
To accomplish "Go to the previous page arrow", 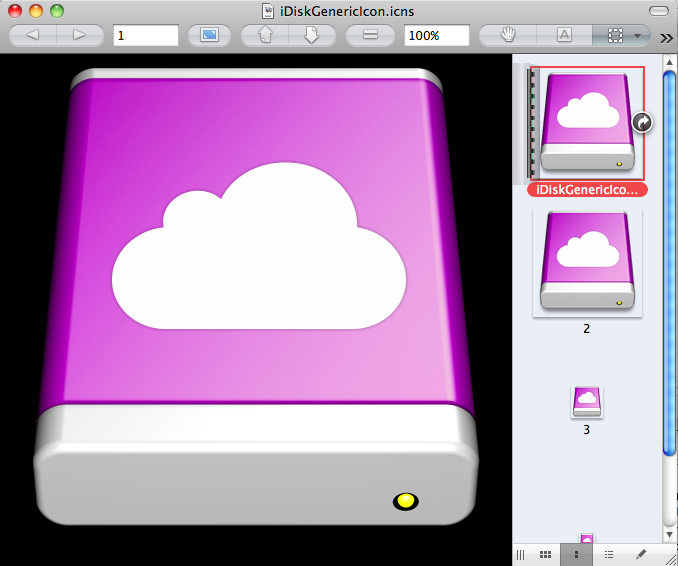I will point(33,35).
